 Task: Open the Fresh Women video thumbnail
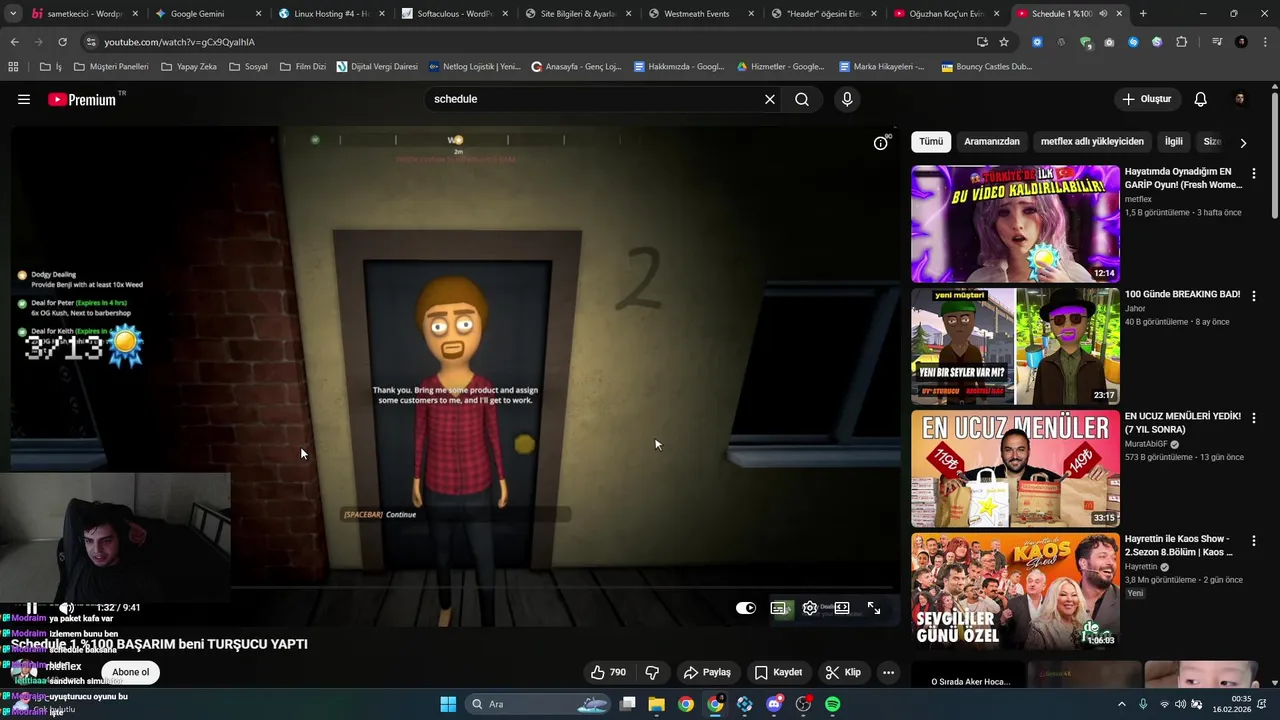point(1015,224)
